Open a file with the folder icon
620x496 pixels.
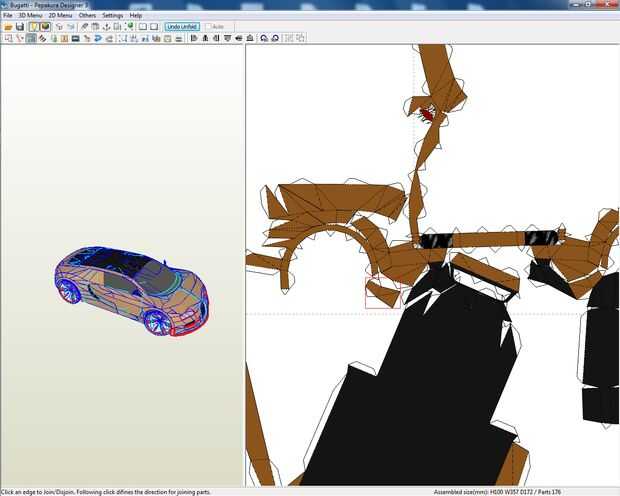coord(9,27)
